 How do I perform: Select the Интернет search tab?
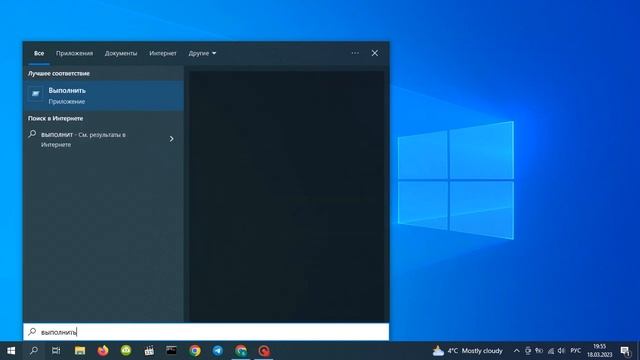pos(163,53)
